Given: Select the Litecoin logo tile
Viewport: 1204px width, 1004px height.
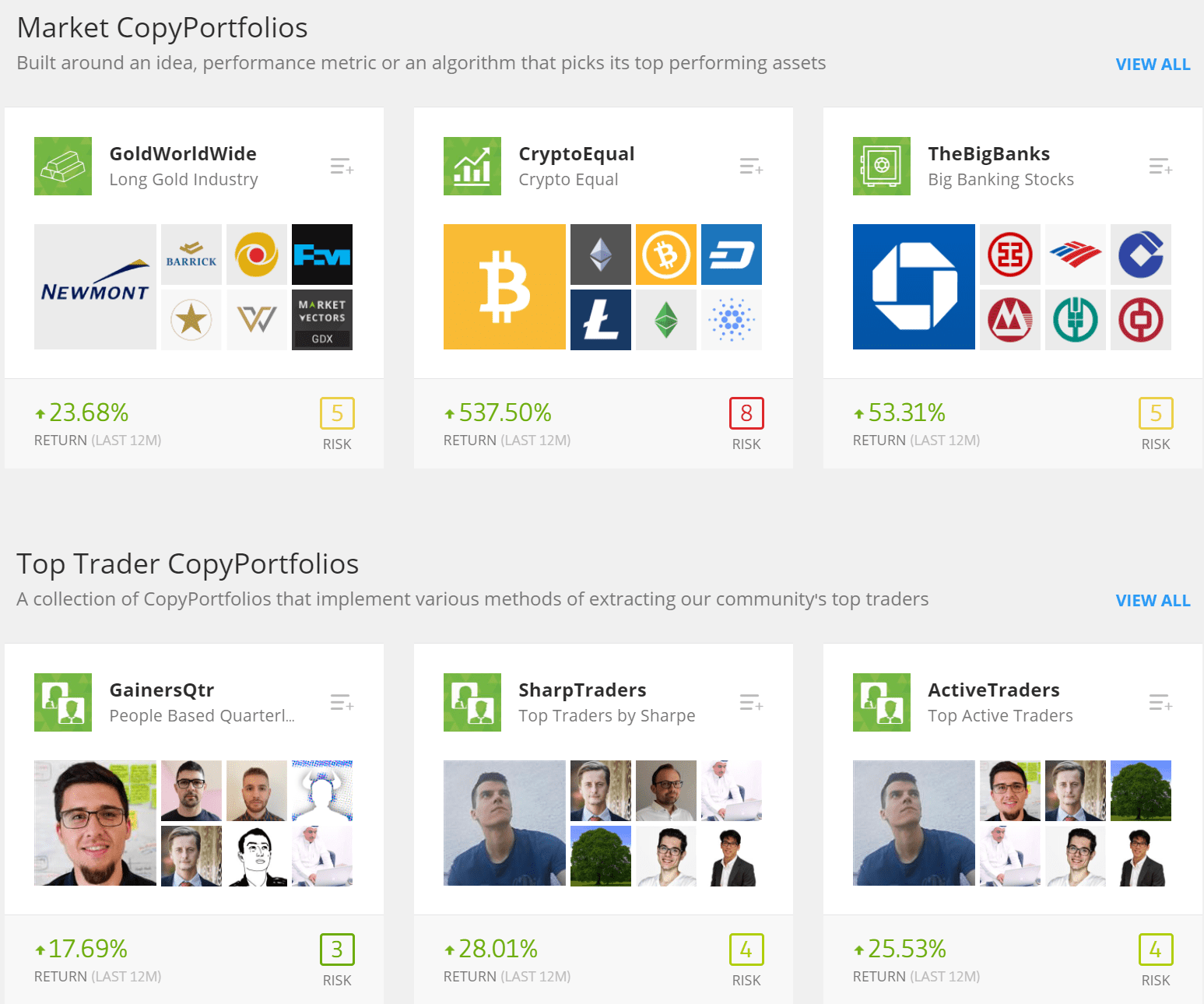Looking at the screenshot, I should 601,320.
